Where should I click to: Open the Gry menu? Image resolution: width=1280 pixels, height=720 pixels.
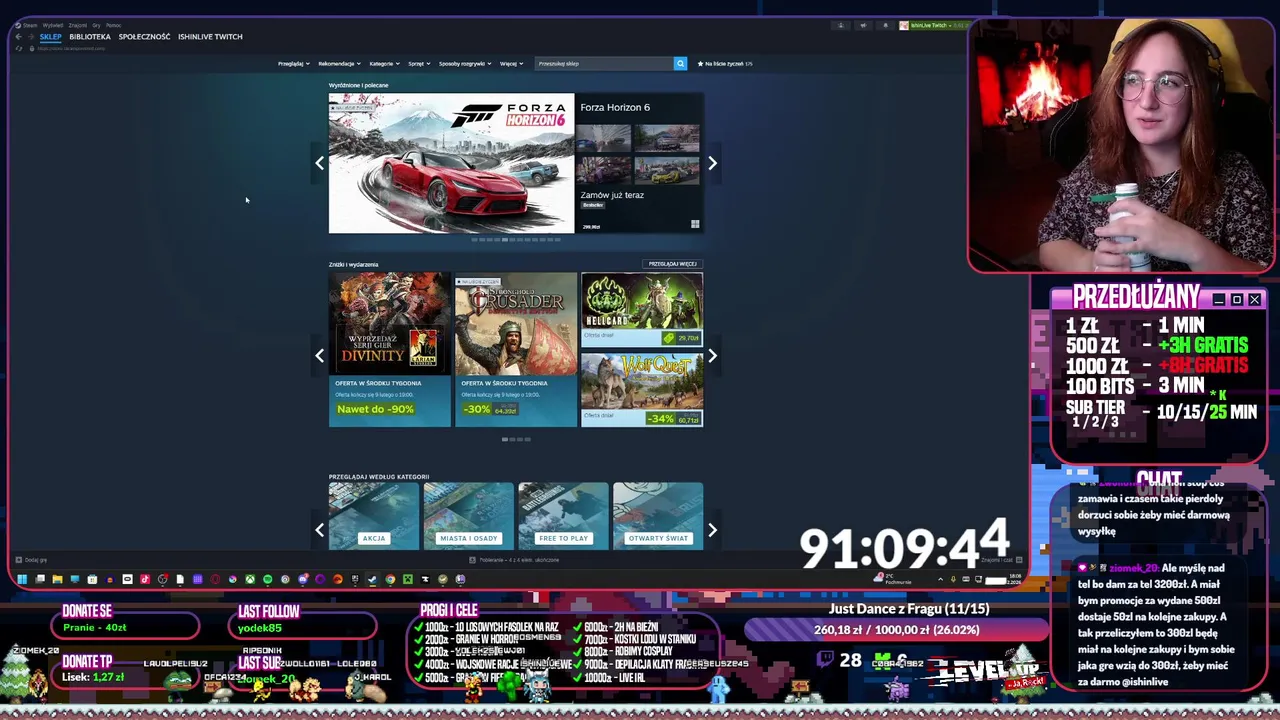[x=96, y=25]
